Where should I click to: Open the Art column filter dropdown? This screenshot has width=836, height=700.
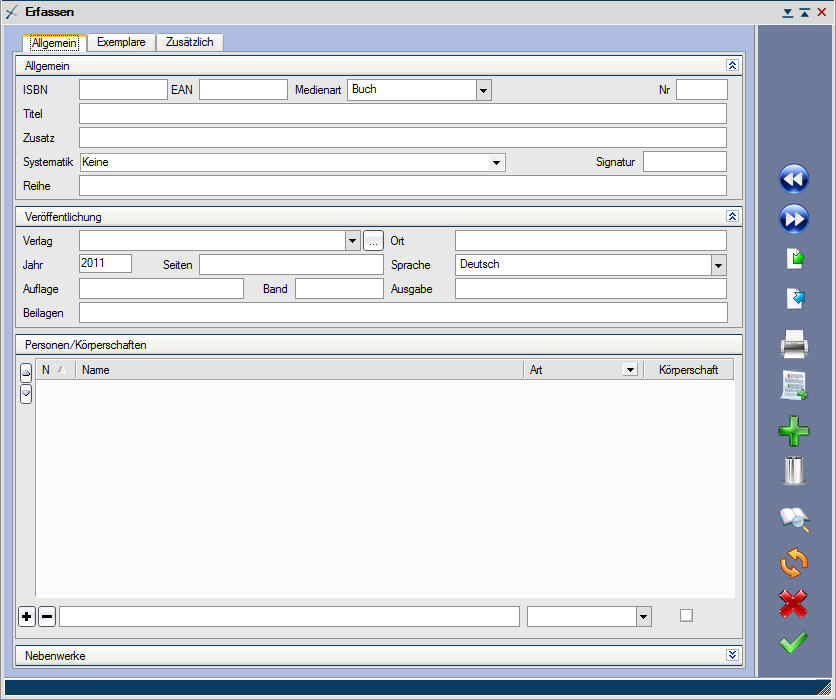click(630, 369)
